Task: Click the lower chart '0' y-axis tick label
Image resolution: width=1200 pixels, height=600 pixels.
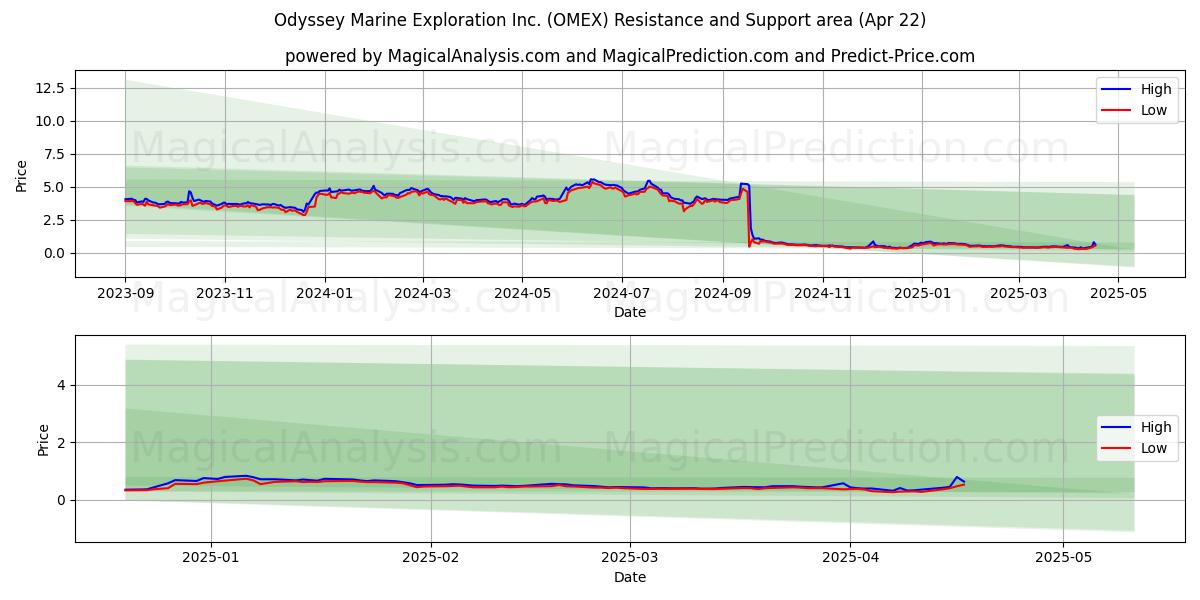Action: pyautogui.click(x=61, y=500)
